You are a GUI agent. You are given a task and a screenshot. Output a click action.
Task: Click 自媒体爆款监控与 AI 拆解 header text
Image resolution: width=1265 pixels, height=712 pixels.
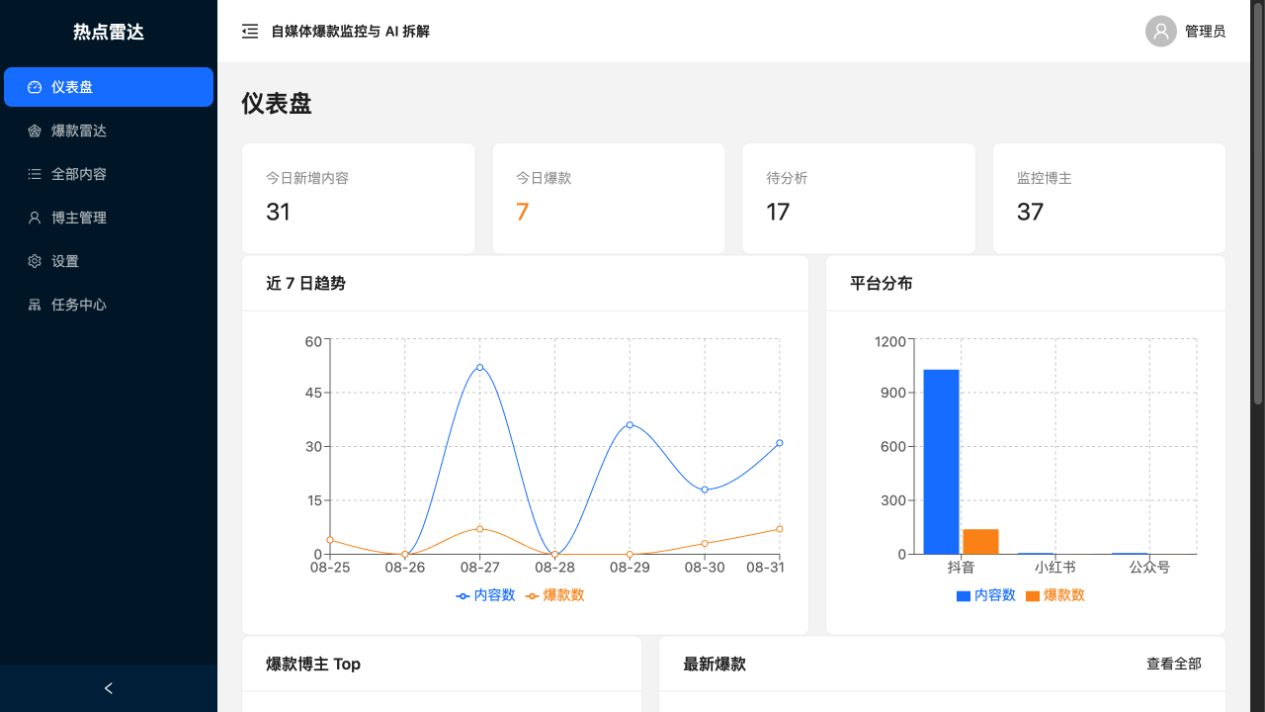(350, 31)
